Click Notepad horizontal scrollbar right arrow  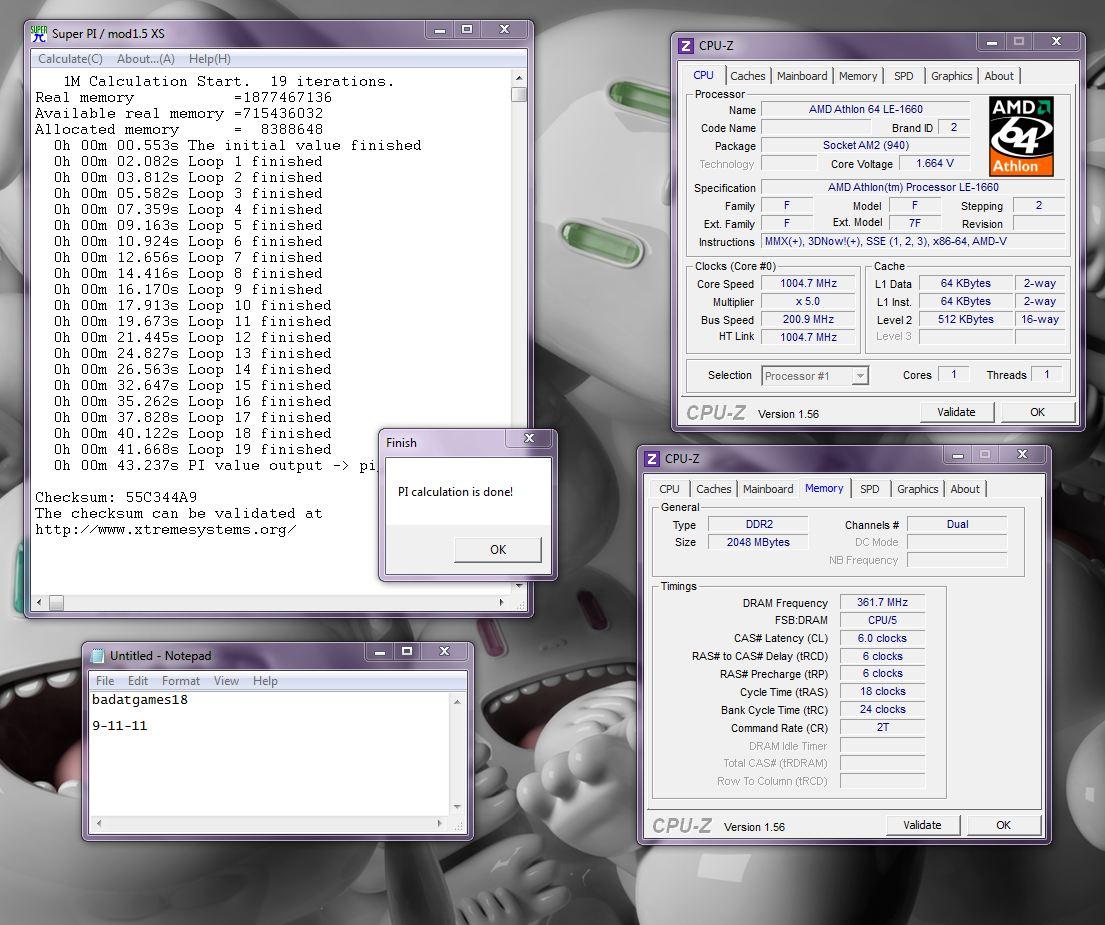click(440, 823)
